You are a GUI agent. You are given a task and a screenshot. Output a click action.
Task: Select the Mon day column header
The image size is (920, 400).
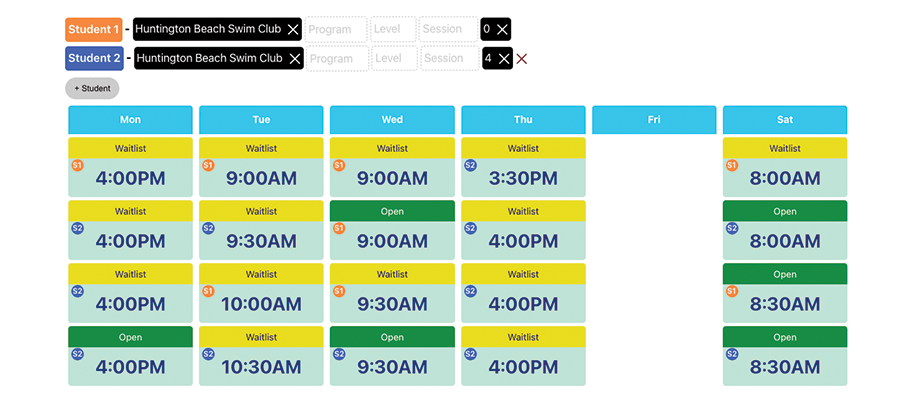pyautogui.click(x=130, y=120)
